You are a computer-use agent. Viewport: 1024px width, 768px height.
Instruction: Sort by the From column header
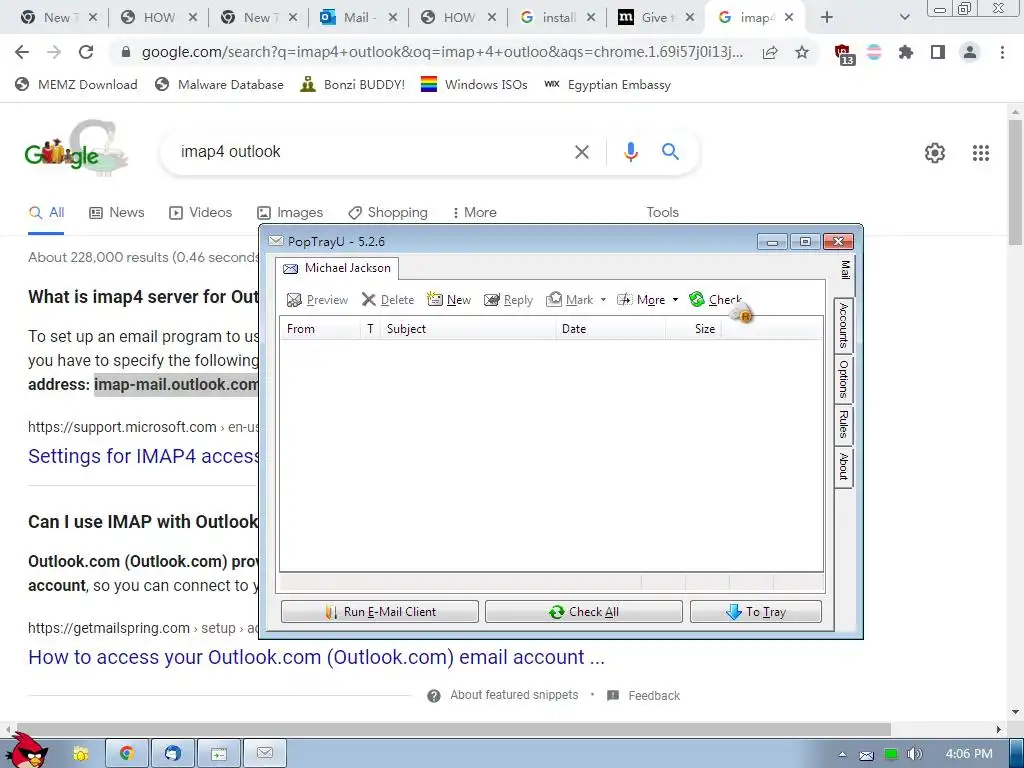[x=320, y=328]
